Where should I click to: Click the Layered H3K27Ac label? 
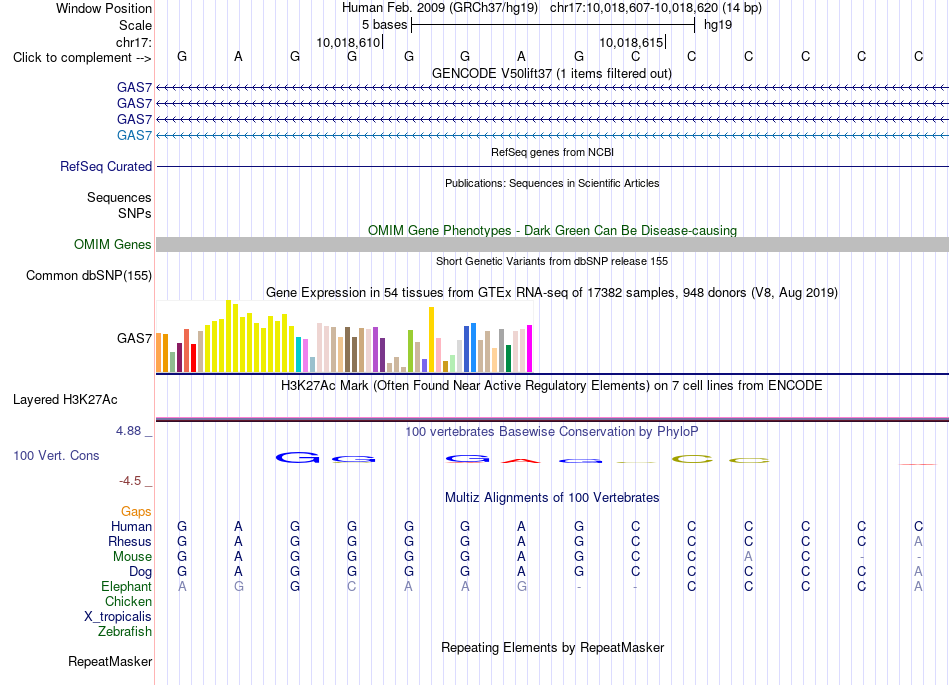point(65,400)
